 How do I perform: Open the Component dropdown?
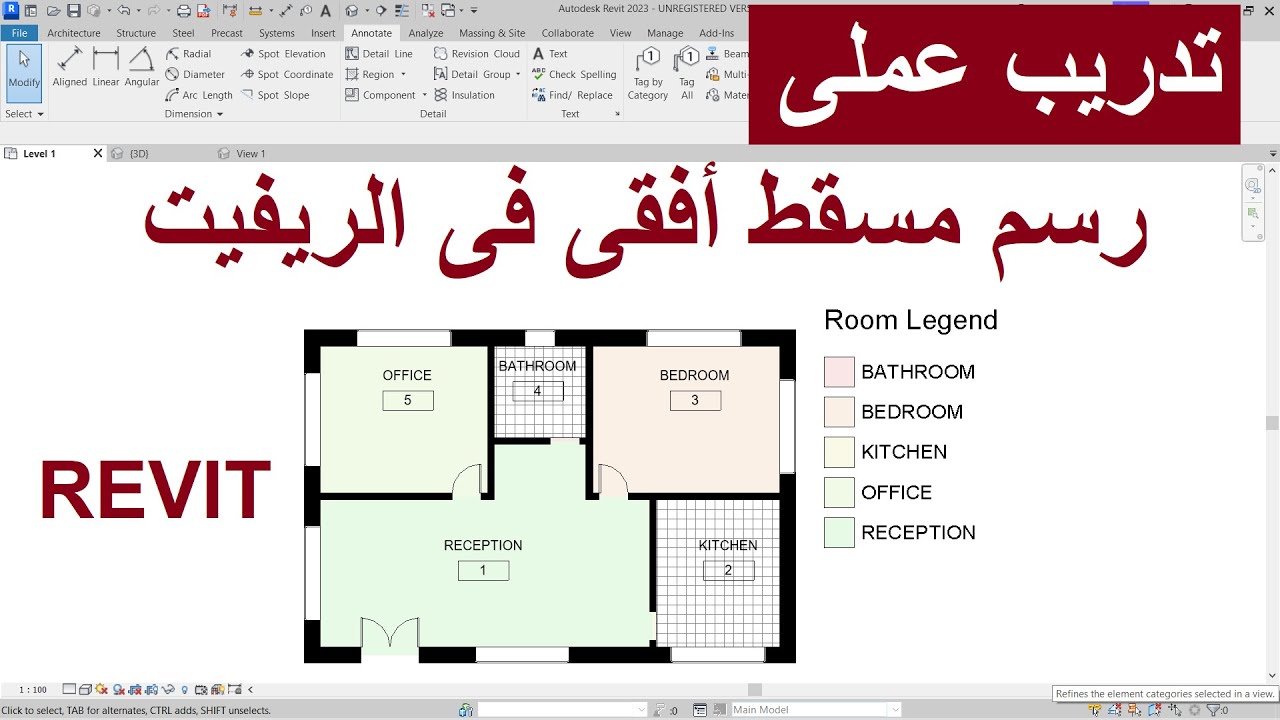coord(424,95)
